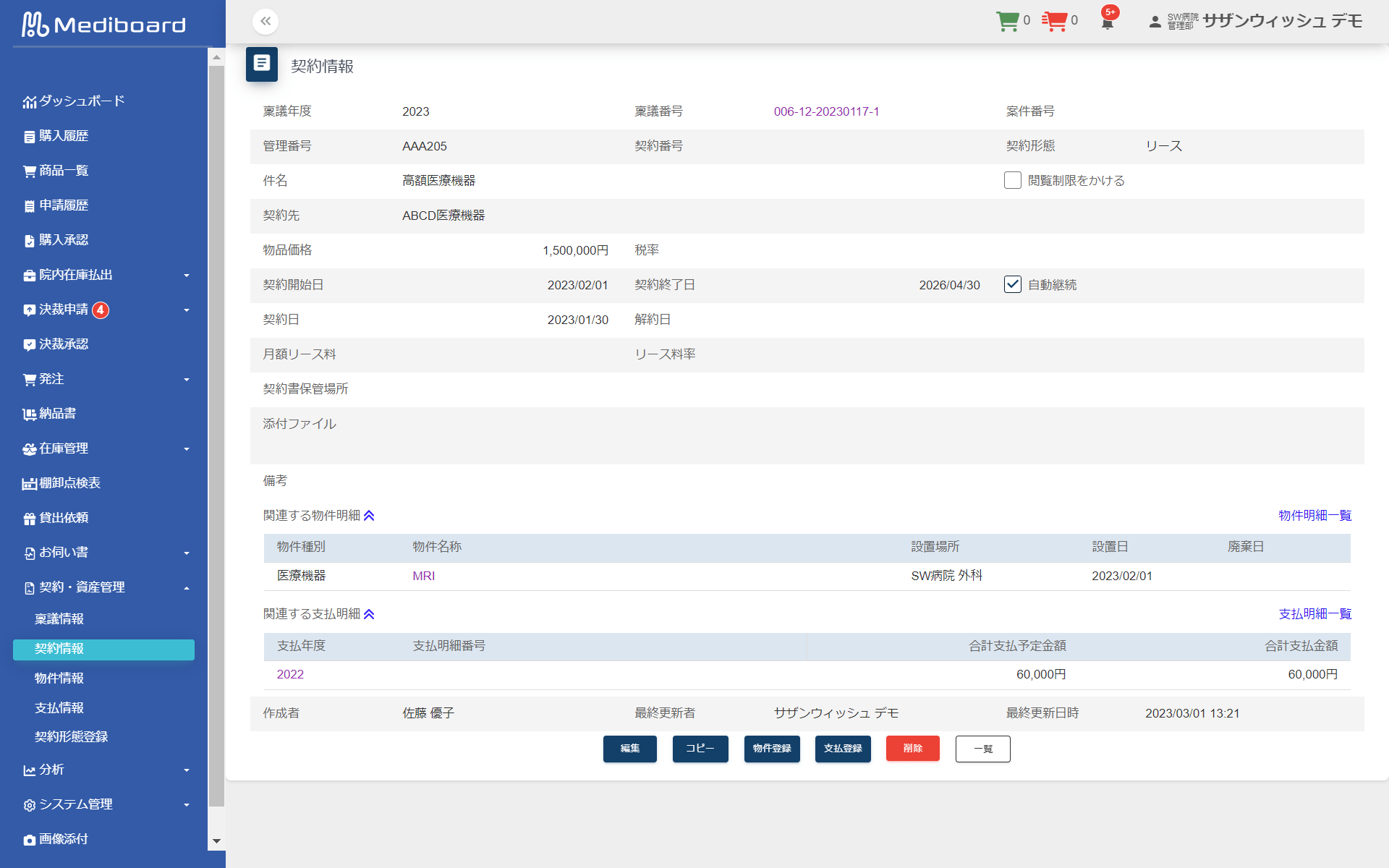Click the Mediboard logo
This screenshot has width=1389, height=868.
(x=103, y=24)
